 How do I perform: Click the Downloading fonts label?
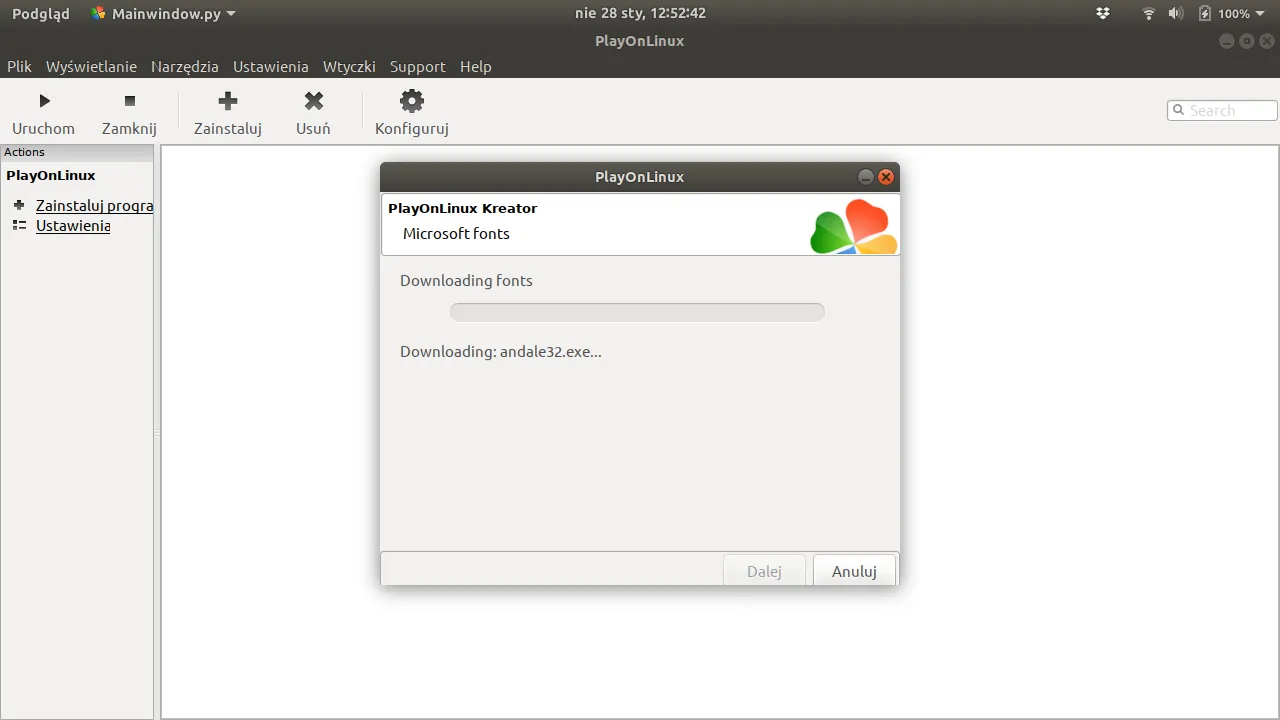tap(466, 281)
